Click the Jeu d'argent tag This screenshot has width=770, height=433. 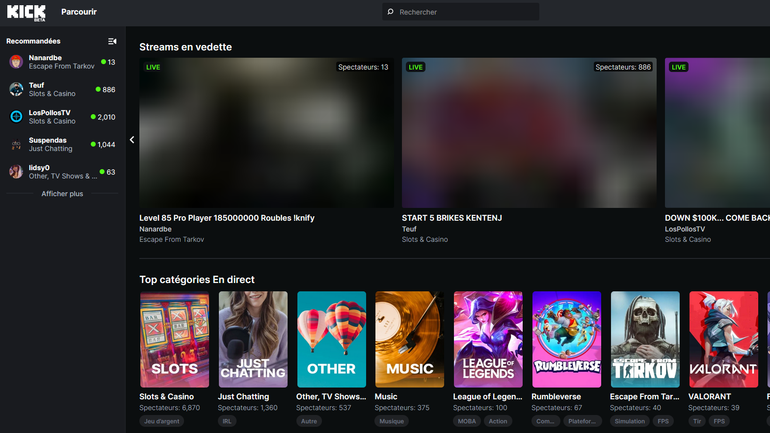(x=160, y=421)
